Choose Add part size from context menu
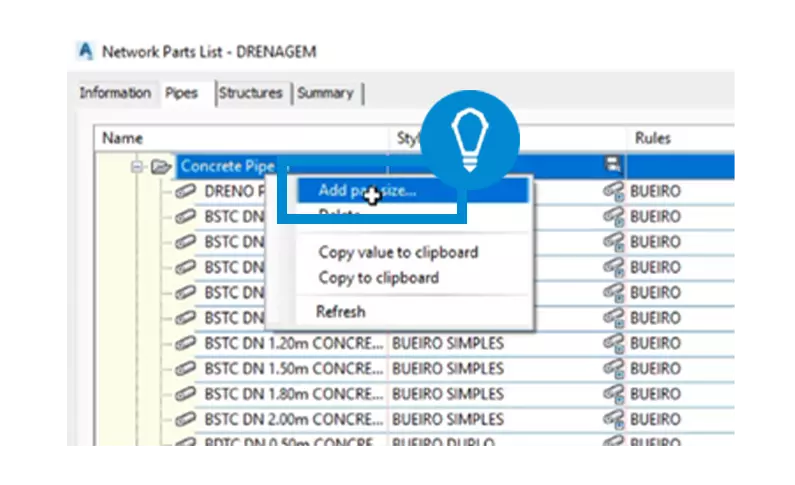 click(413, 191)
